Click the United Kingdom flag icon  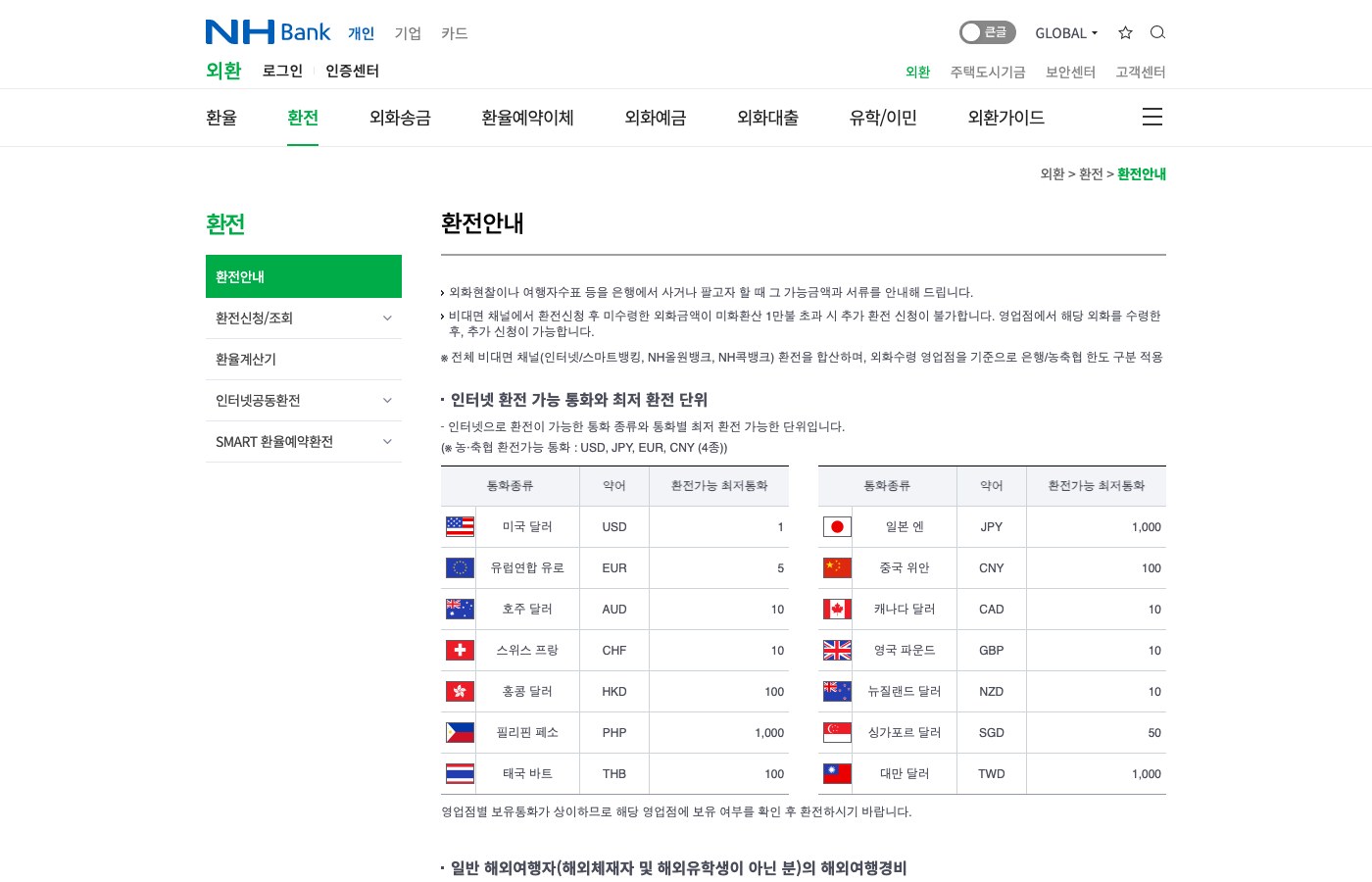click(x=837, y=650)
